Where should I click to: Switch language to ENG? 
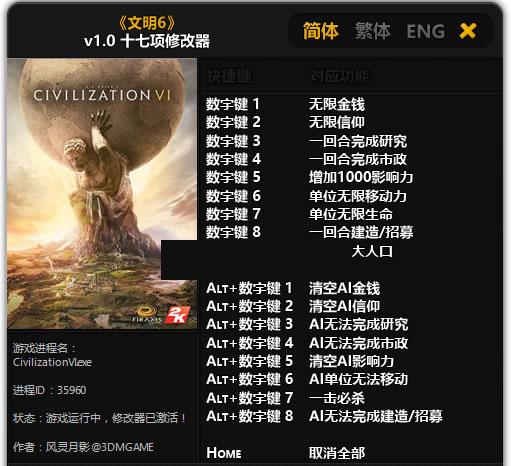click(426, 32)
